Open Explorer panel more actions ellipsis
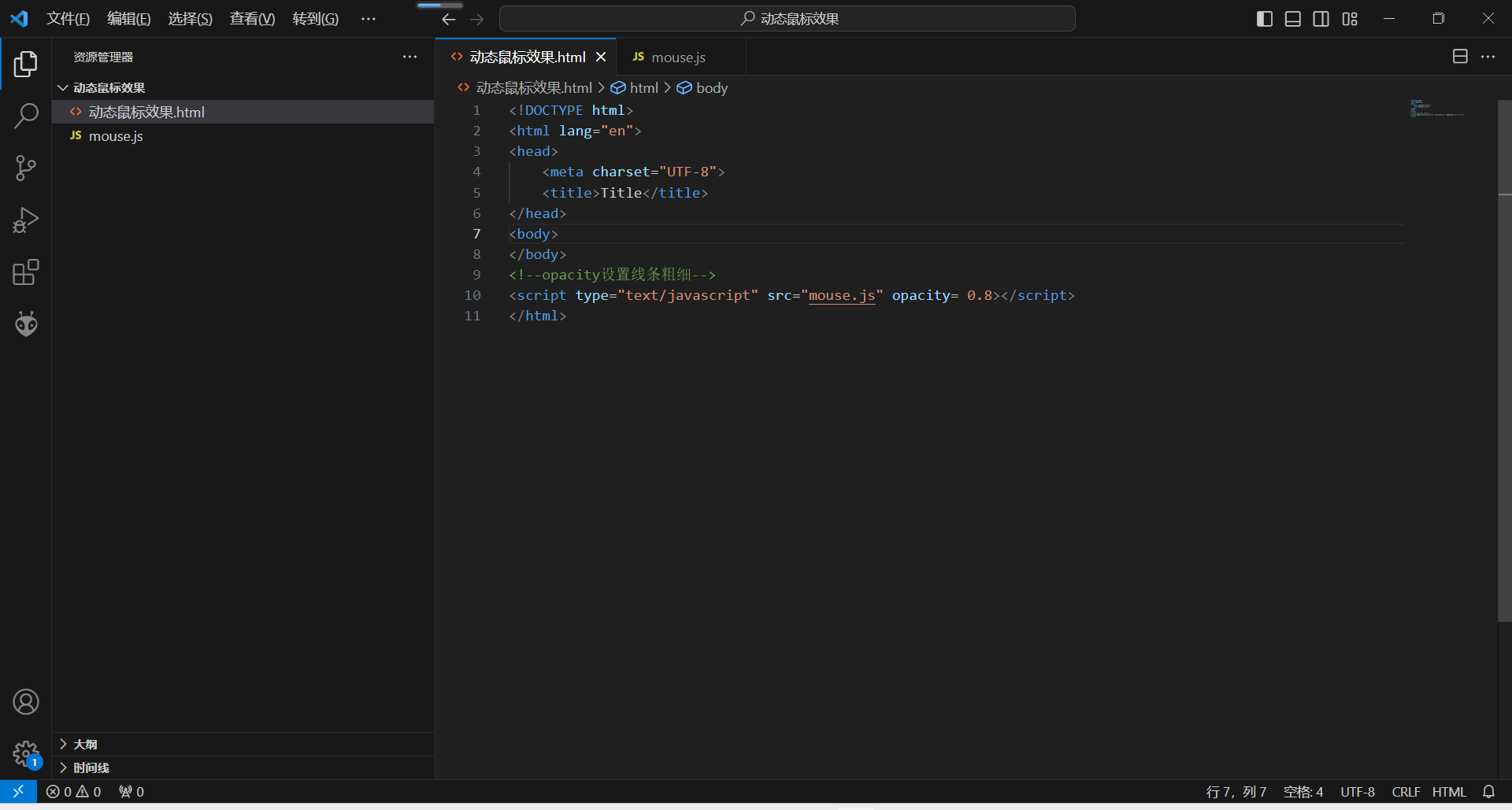 (x=409, y=57)
